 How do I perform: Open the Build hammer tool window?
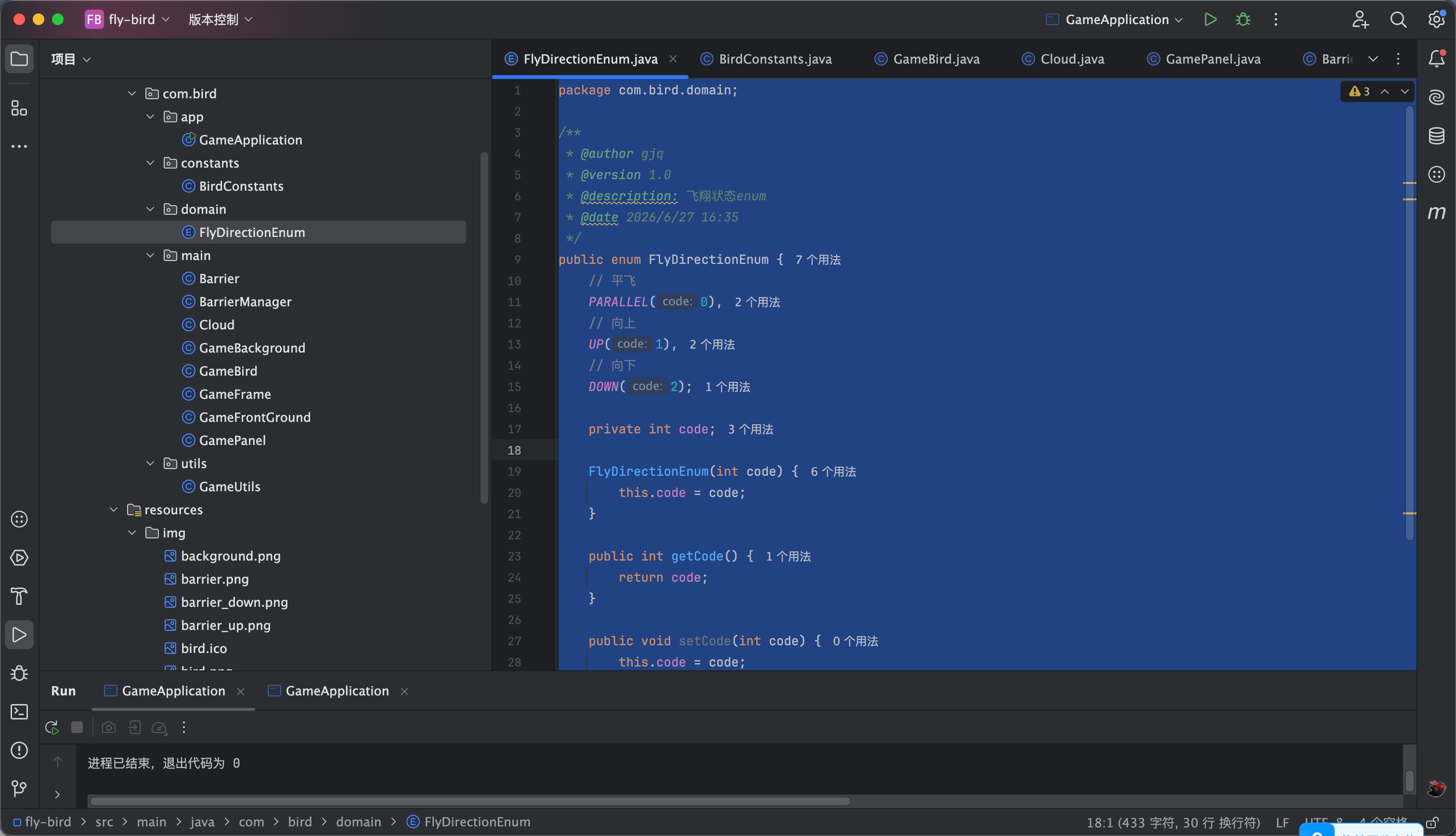[20, 596]
